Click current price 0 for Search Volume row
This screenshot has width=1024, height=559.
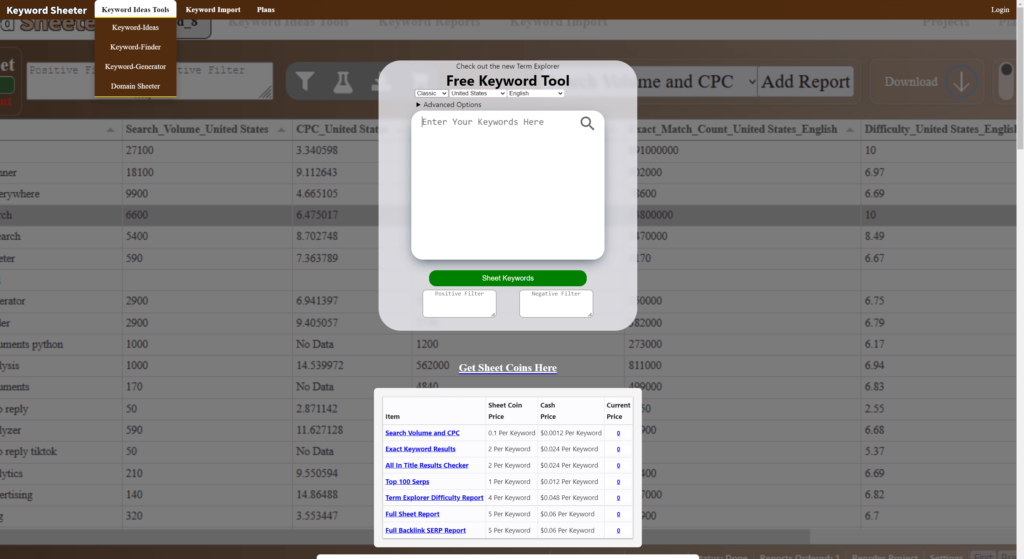pos(618,433)
